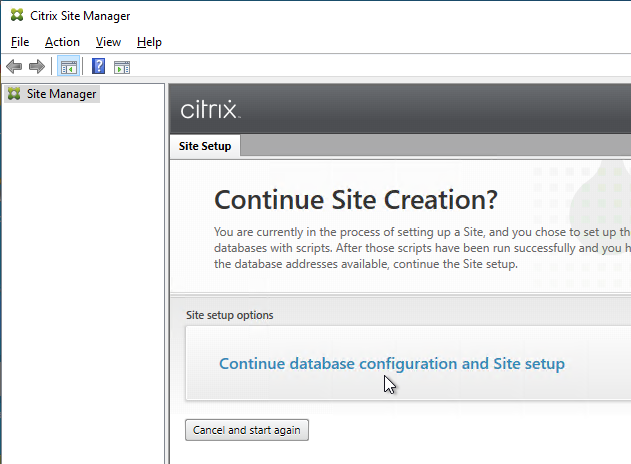Toggle the Show/Hide Action Pane icon
This screenshot has width=631, height=464.
122,67
